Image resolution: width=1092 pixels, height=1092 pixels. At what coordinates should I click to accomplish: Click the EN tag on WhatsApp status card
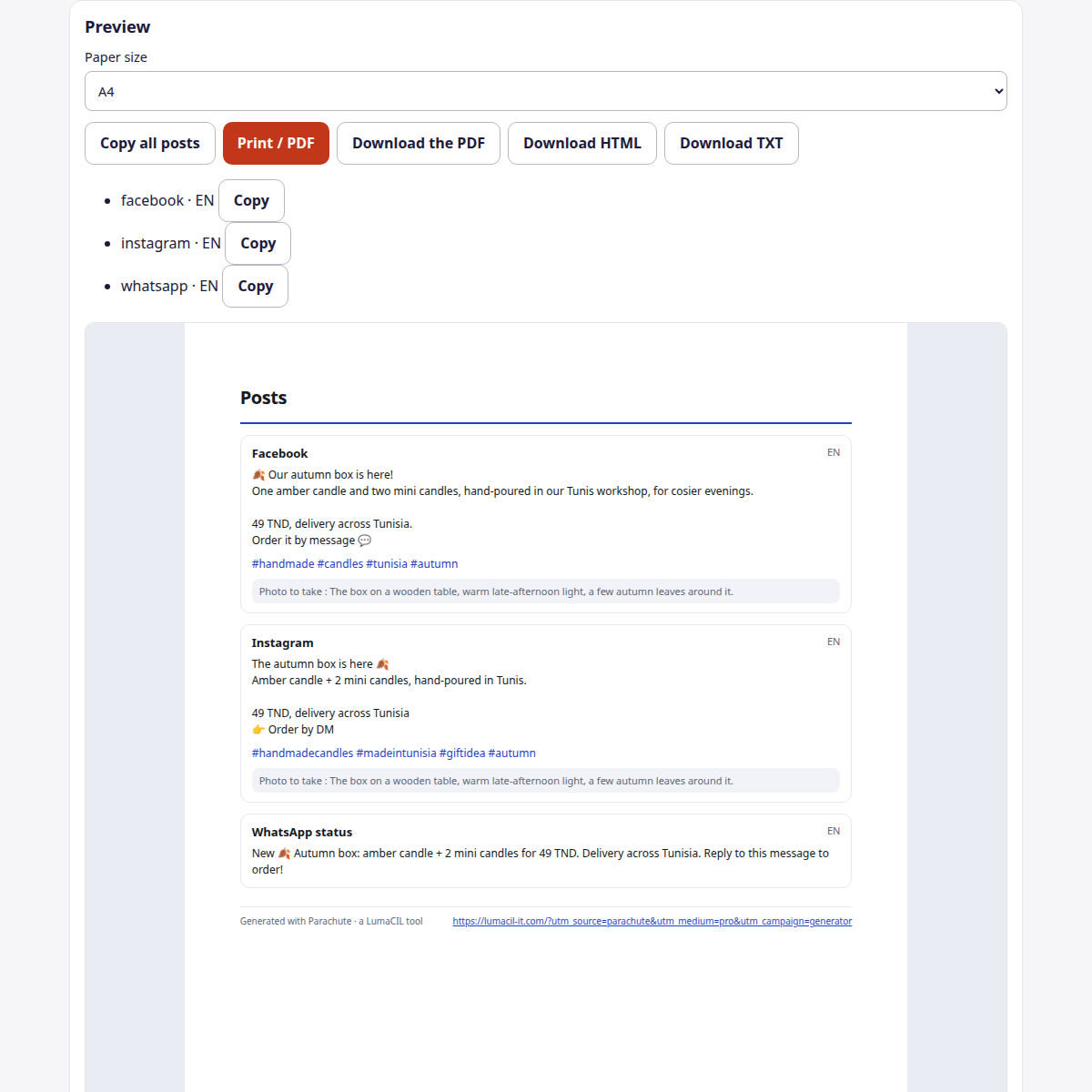[834, 831]
